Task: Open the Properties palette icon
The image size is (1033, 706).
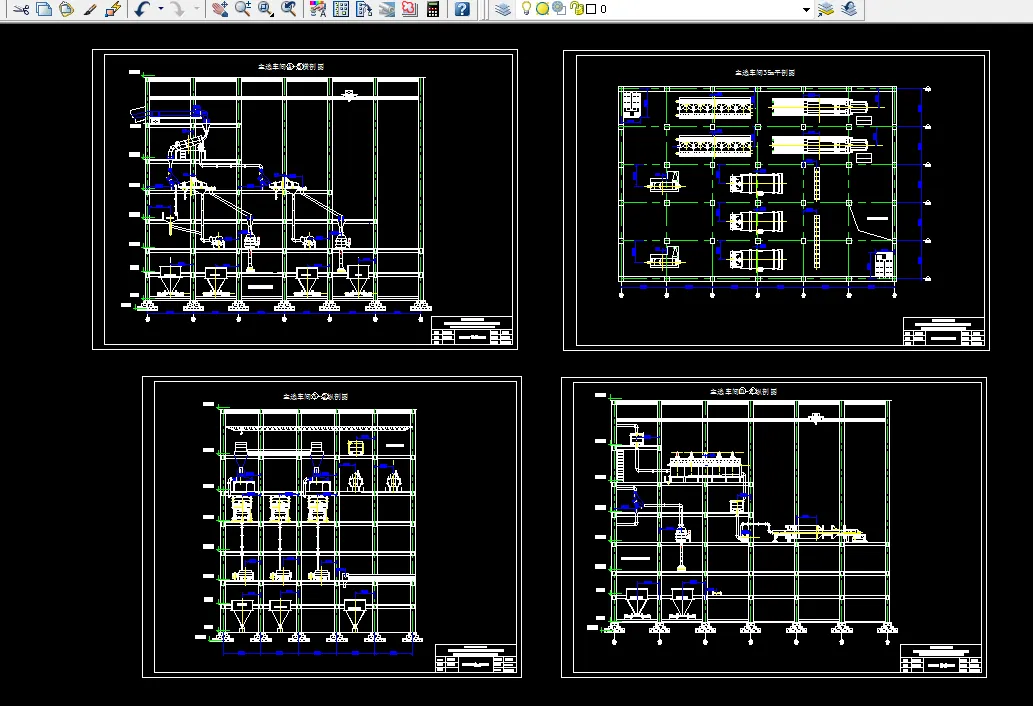Action: pyautogui.click(x=318, y=9)
